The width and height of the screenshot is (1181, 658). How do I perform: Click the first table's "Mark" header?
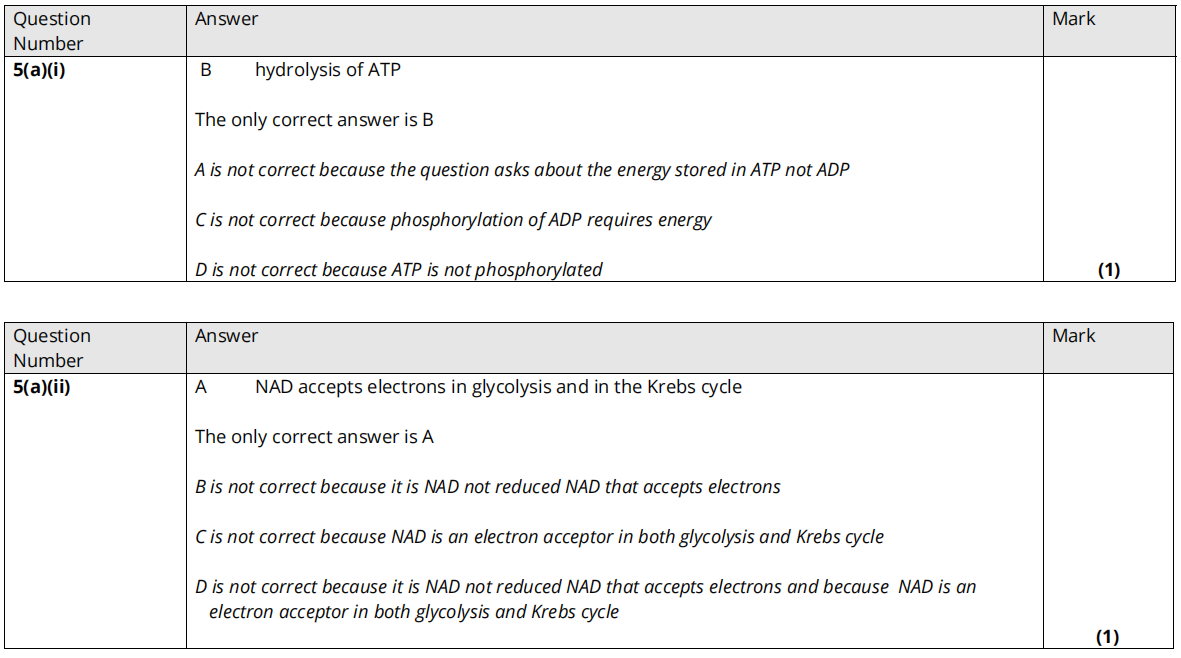coord(1073,19)
